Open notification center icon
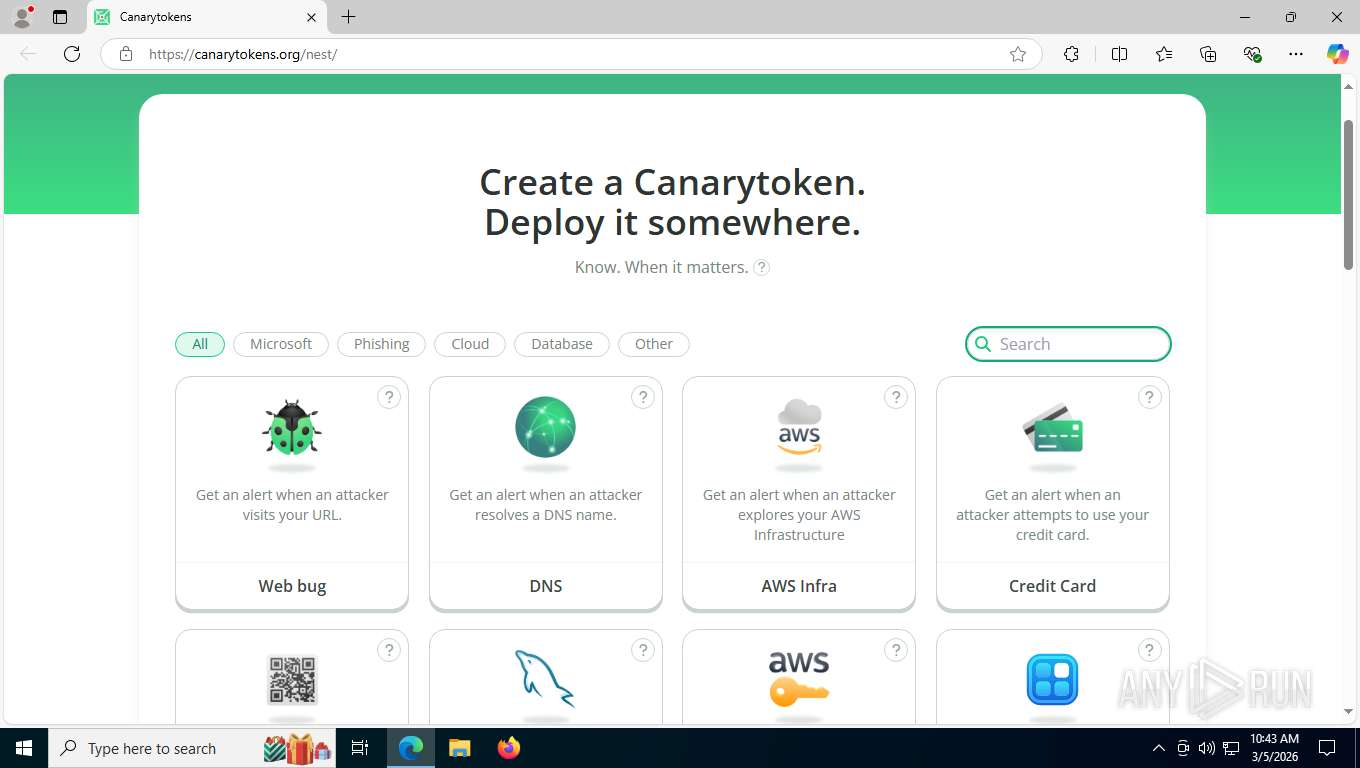This screenshot has height=768, width=1360. 1327,748
